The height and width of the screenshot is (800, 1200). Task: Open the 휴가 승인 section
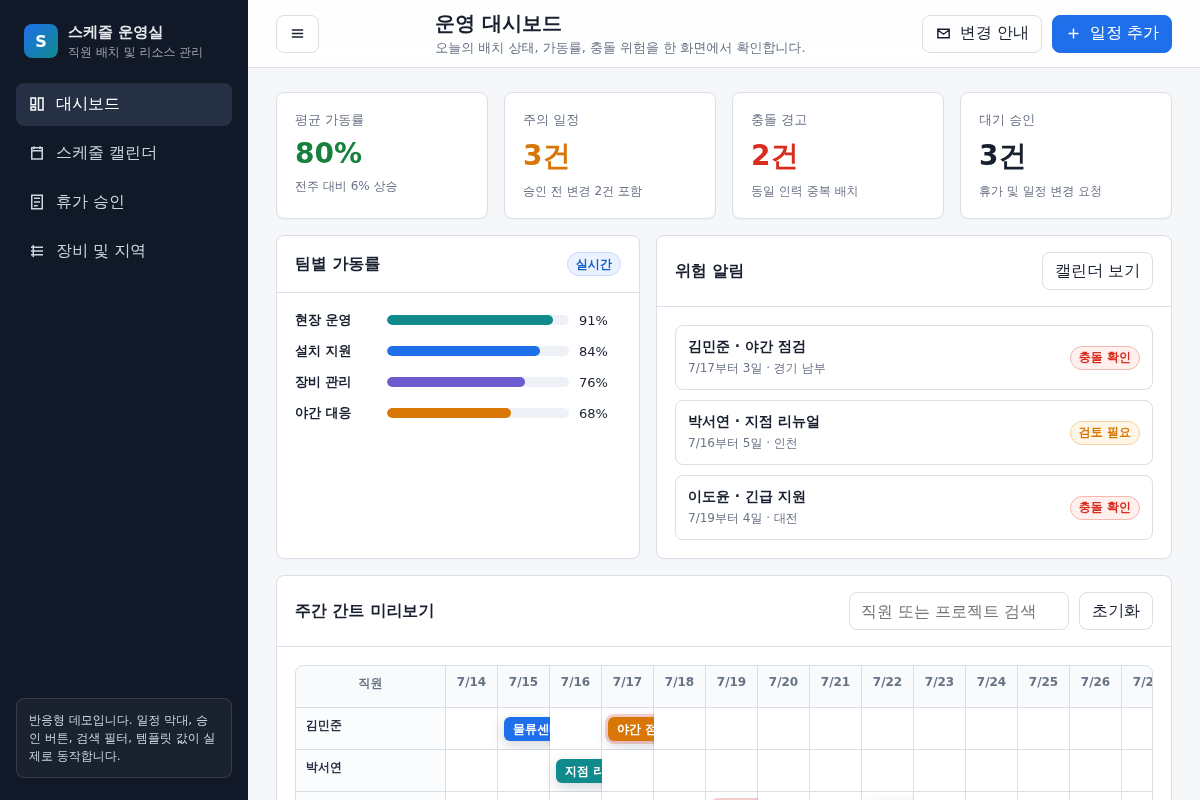coord(124,202)
